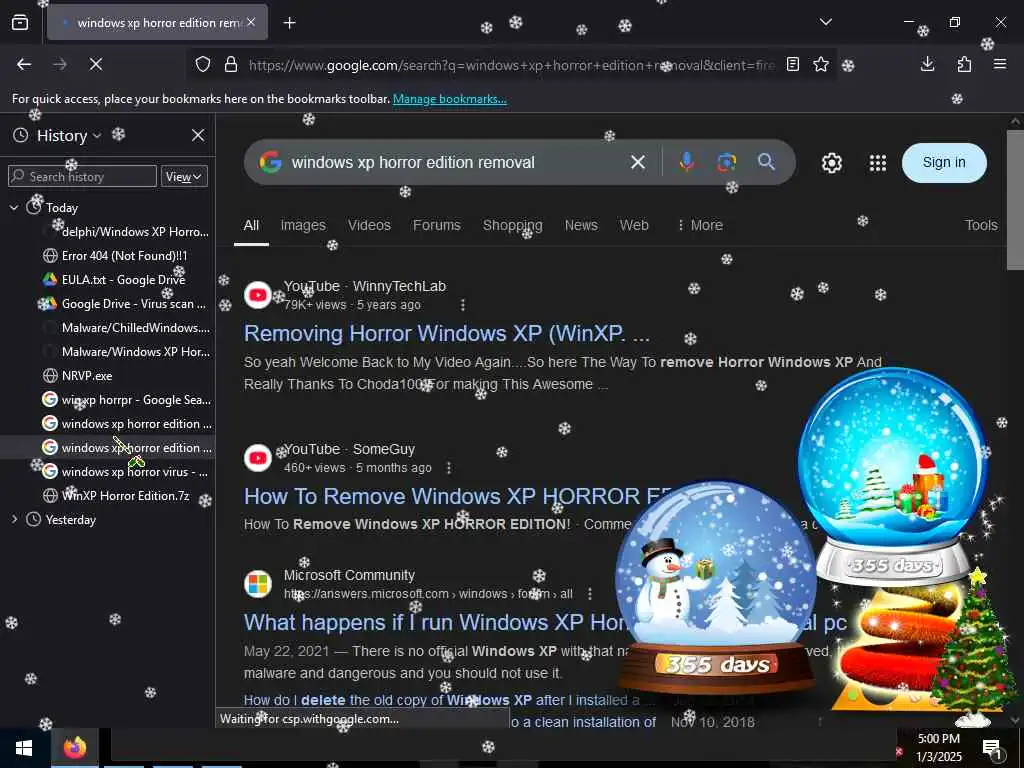Stop loading the current page
Image resolution: width=1024 pixels, height=768 pixels.
[x=95, y=64]
